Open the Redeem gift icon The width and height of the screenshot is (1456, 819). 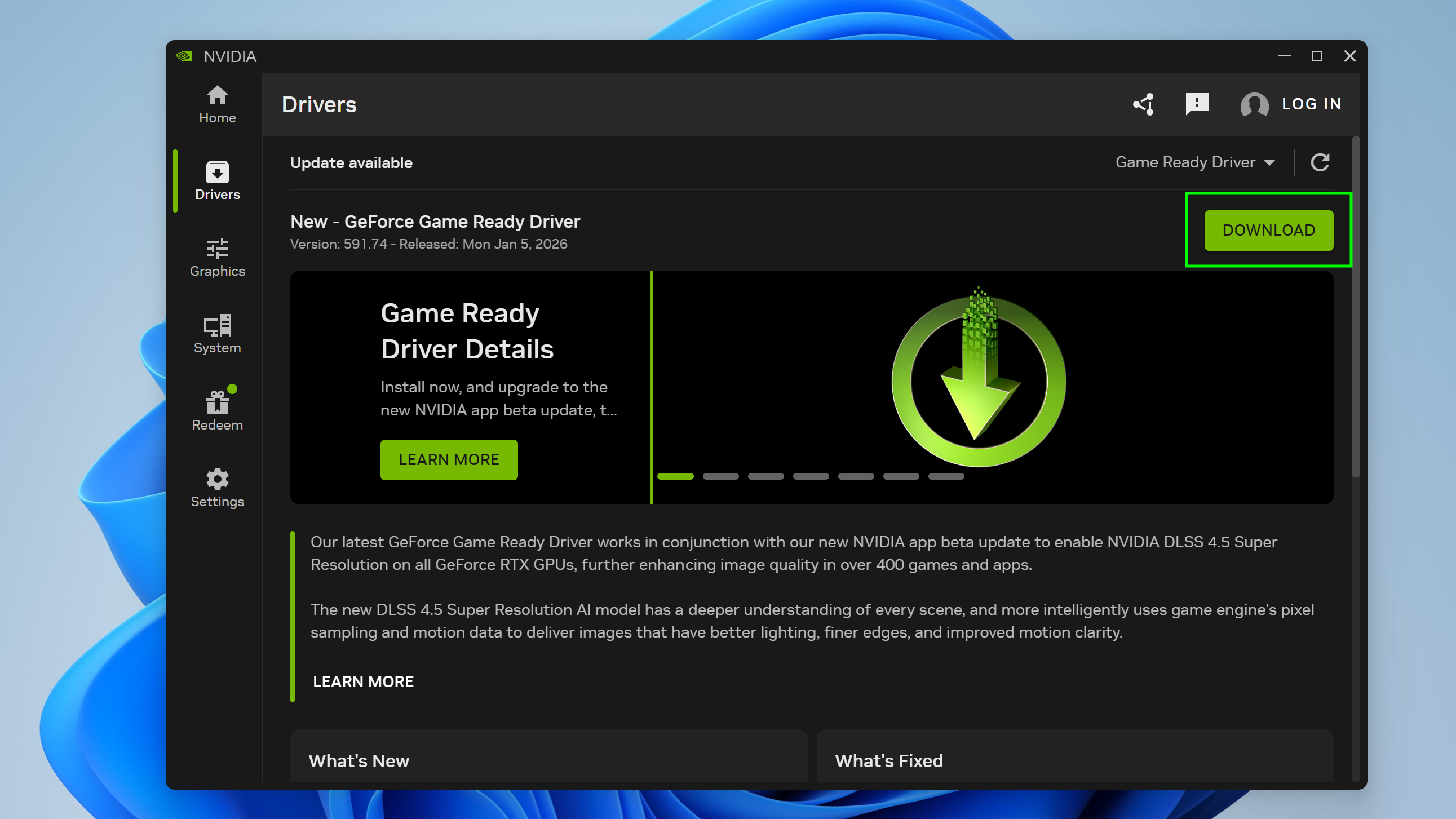click(x=217, y=410)
